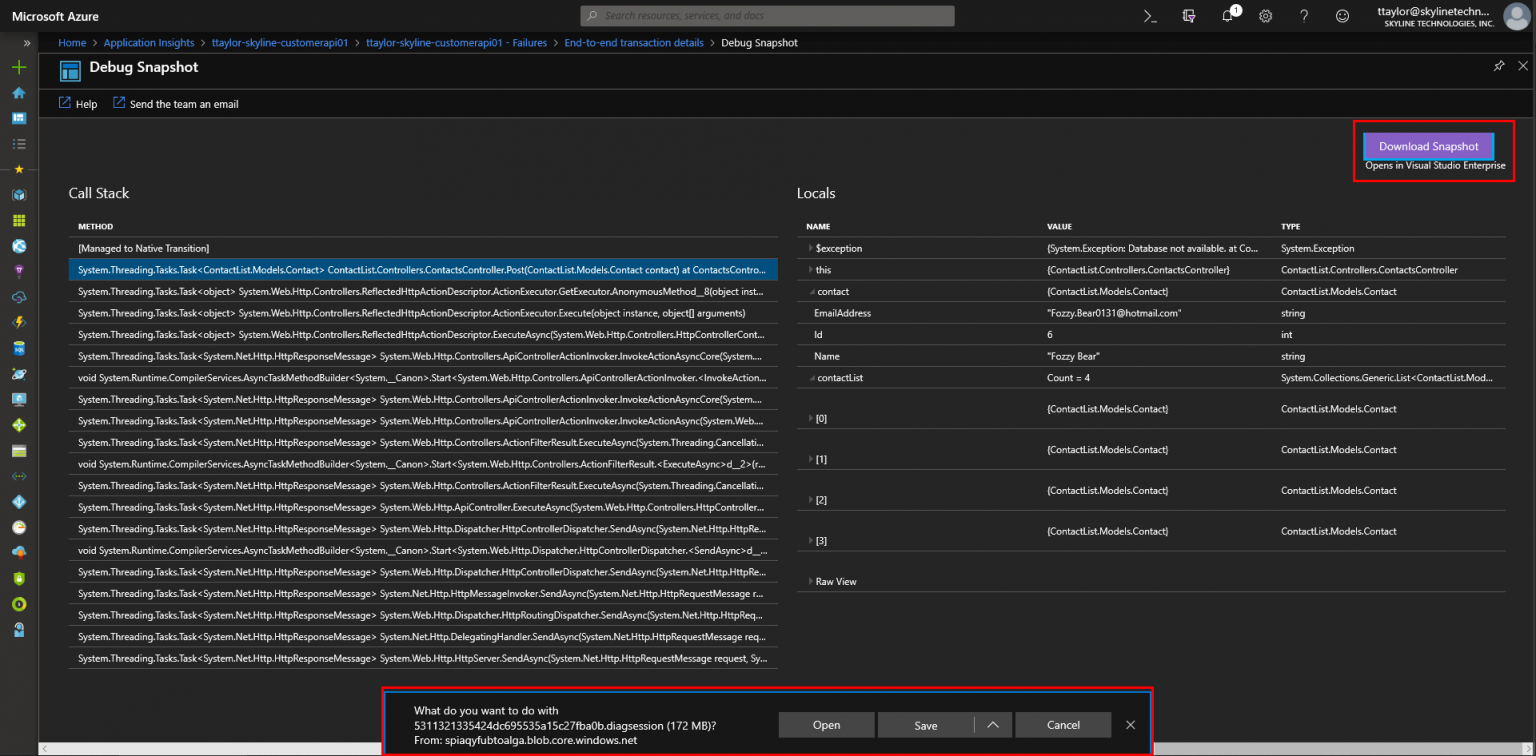1536x756 pixels.
Task: Collapse the contactList variable node
Action: [810, 378]
